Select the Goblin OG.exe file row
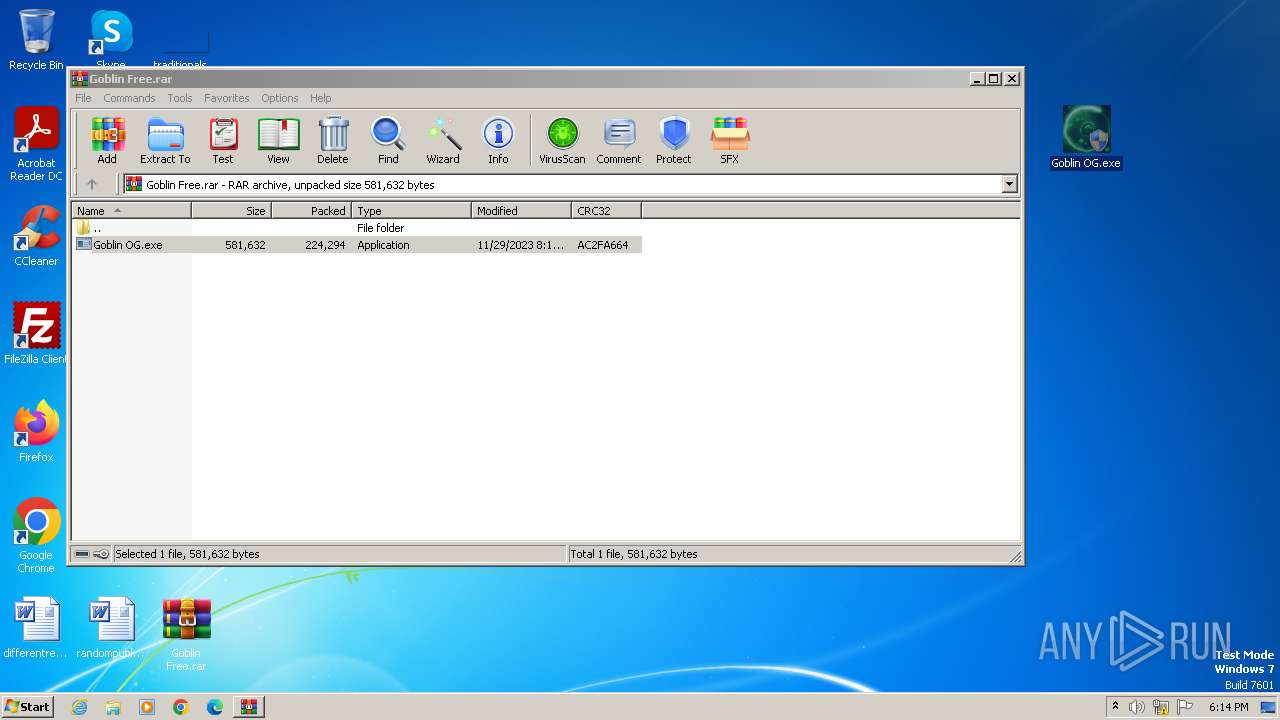Image resolution: width=1280 pixels, height=720 pixels. (x=357, y=245)
